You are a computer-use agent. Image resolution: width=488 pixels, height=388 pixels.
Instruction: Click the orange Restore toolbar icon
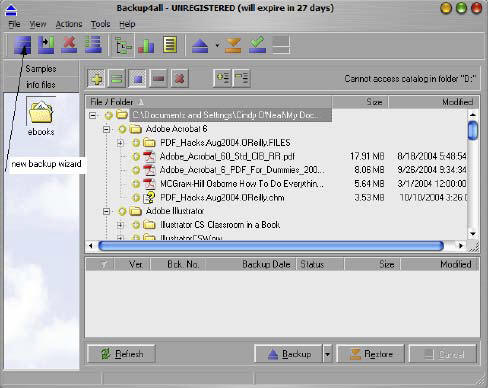[x=233, y=45]
